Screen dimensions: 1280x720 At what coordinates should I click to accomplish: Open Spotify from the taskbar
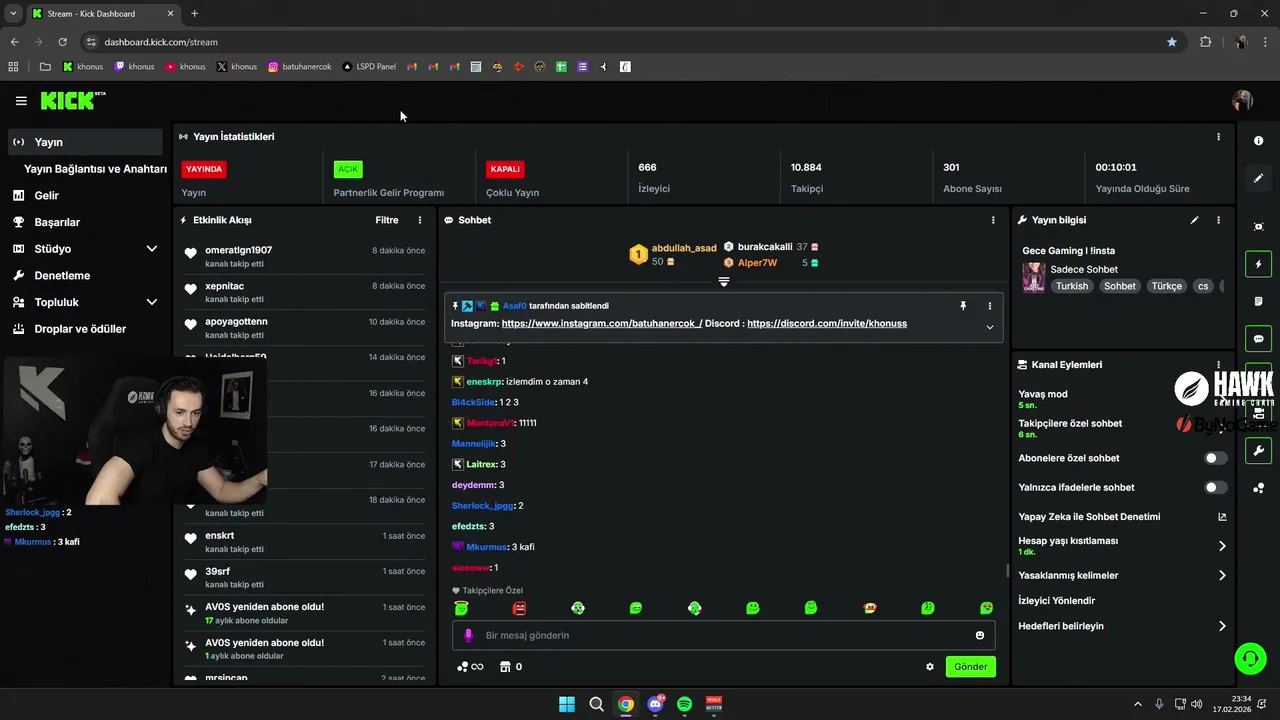[685, 704]
